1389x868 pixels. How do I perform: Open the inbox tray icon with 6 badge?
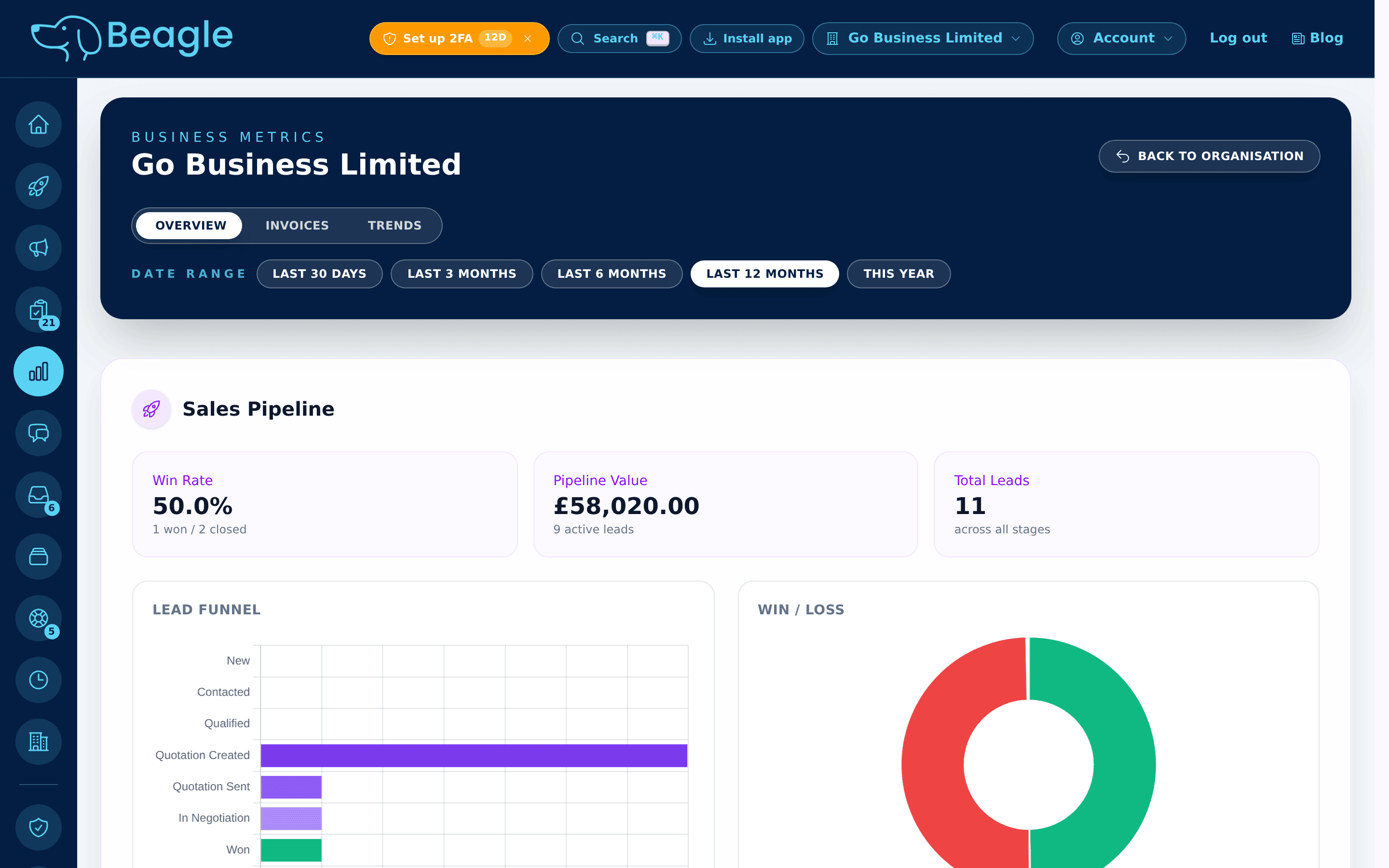coord(39,495)
